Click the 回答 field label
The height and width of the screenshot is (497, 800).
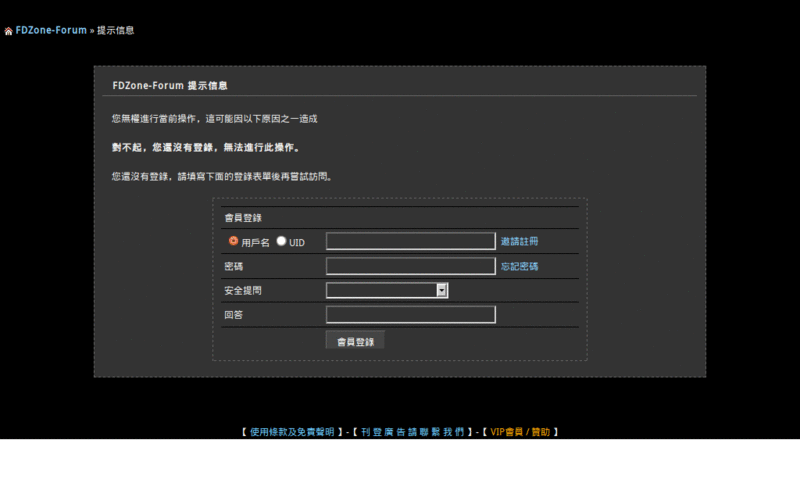point(234,315)
